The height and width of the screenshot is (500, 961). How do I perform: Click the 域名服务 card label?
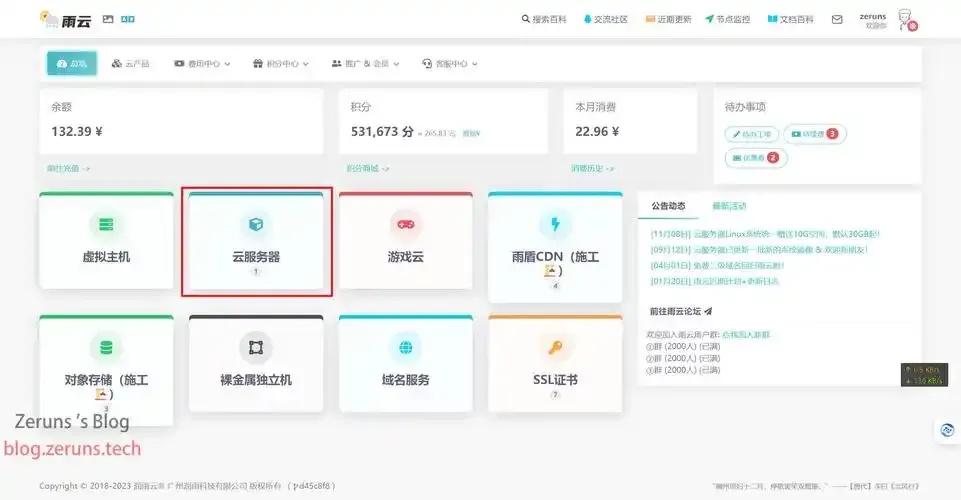(406, 380)
